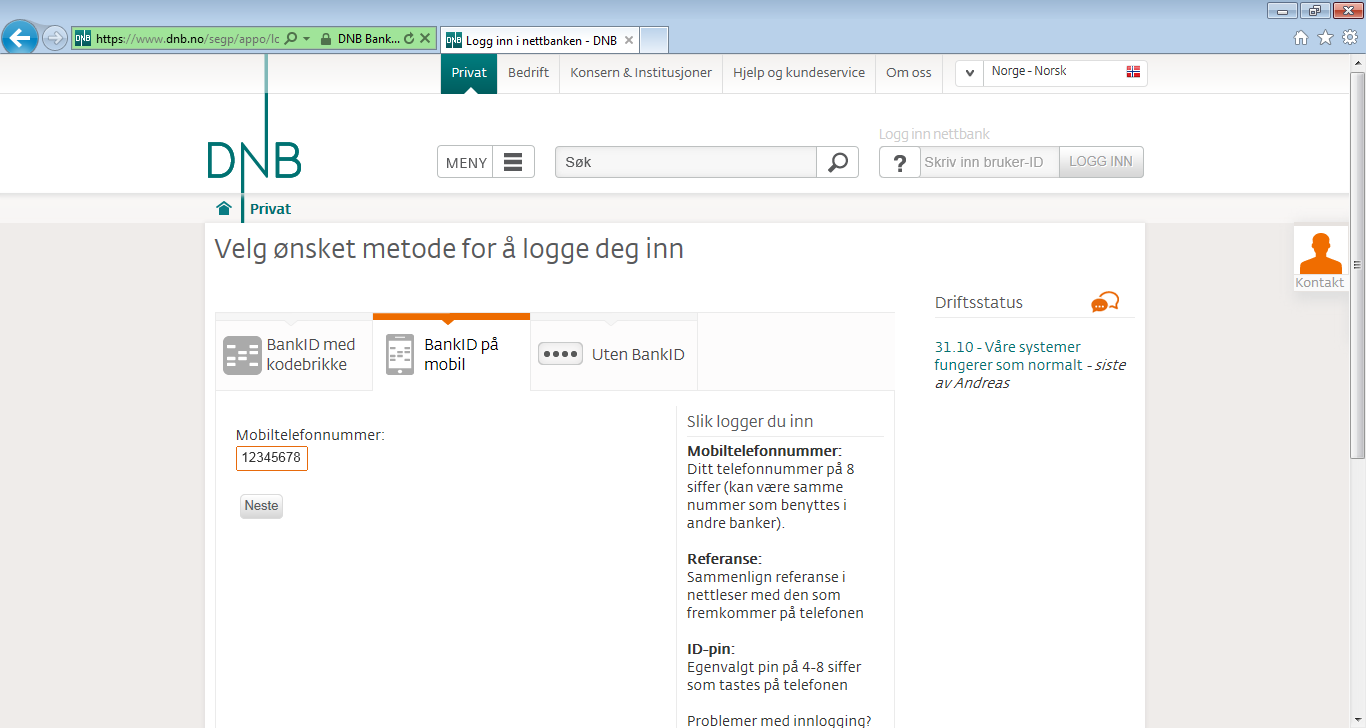Click the 'Velg ønsket metode' page heading
The width and height of the screenshot is (1366, 728).
449,249
